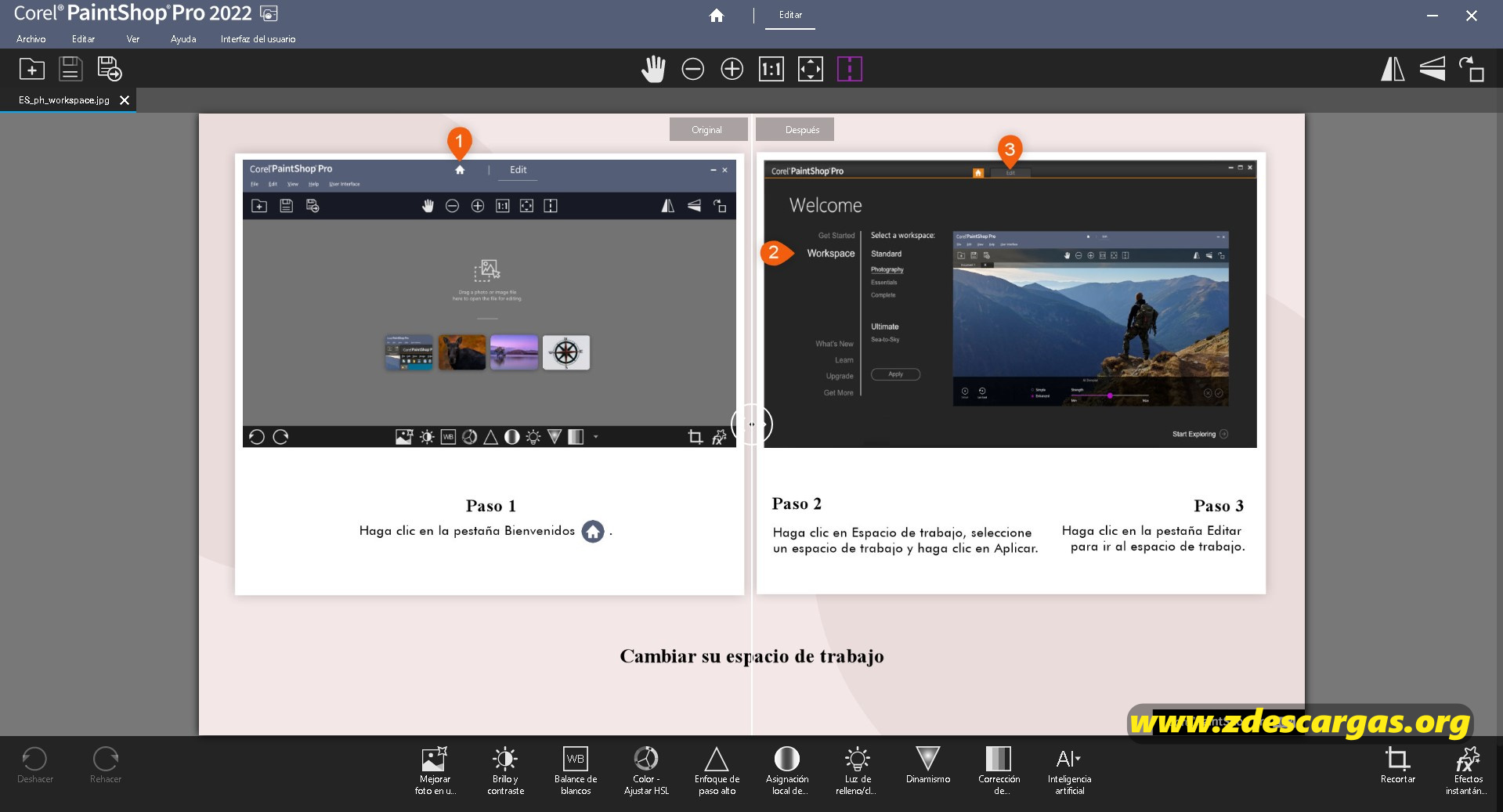Select the Recortar crop tool
The height and width of the screenshot is (812, 1503).
click(1398, 765)
